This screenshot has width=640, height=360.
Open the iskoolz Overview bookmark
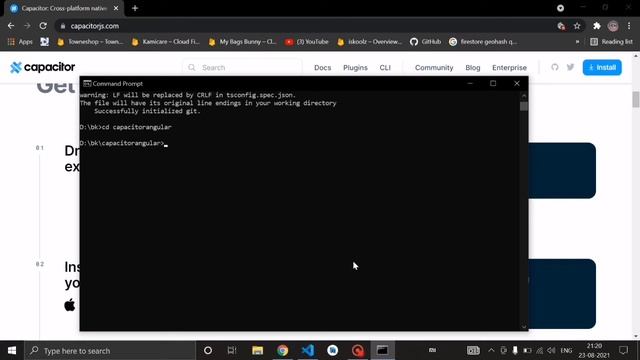[370, 42]
